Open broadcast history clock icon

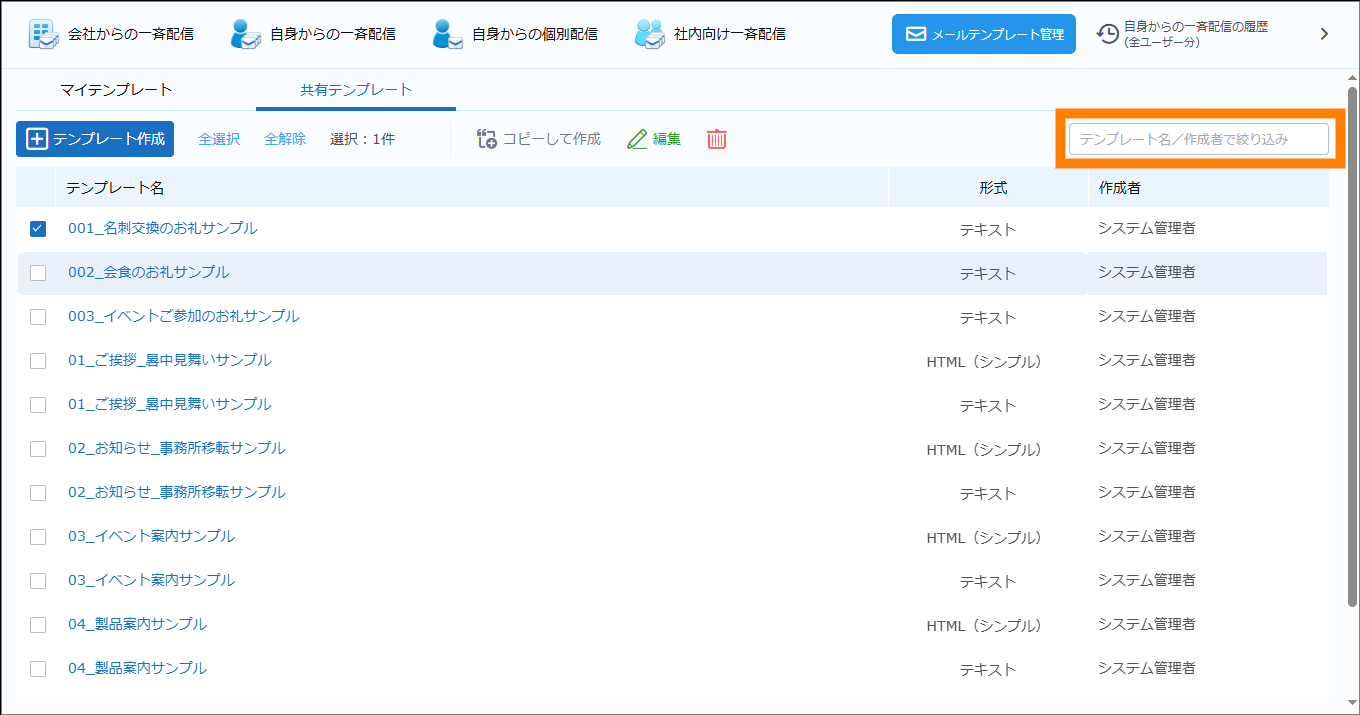pyautogui.click(x=1108, y=34)
